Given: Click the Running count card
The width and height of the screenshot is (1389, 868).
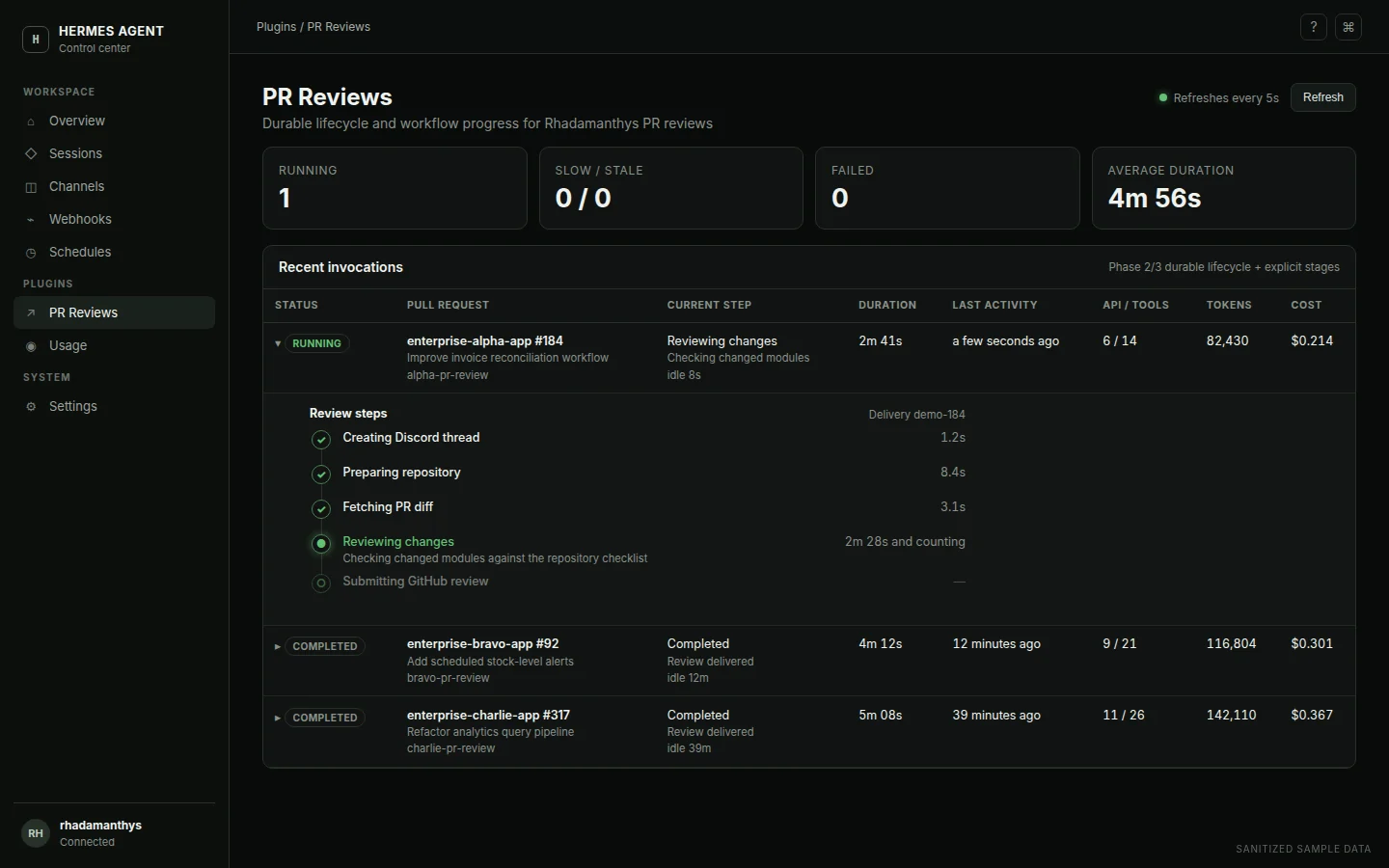Looking at the screenshot, I should coord(395,188).
